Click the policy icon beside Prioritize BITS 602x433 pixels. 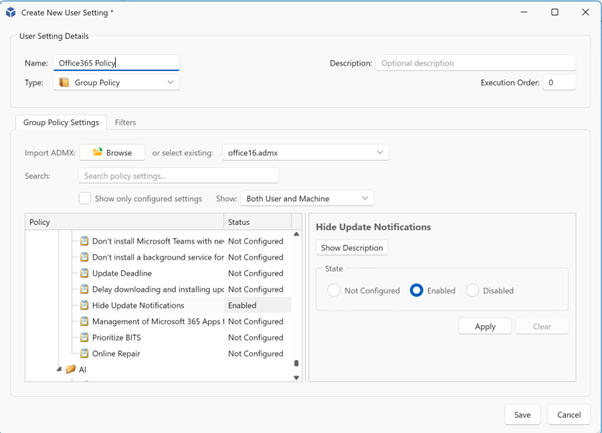85,338
